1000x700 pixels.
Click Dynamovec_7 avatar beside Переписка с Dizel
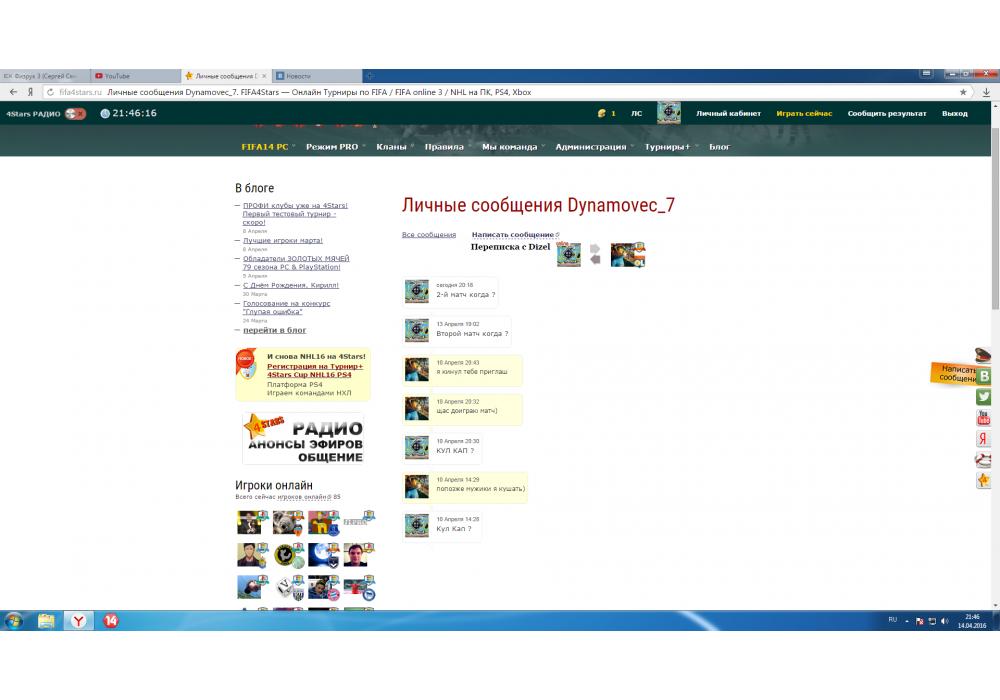click(568, 254)
